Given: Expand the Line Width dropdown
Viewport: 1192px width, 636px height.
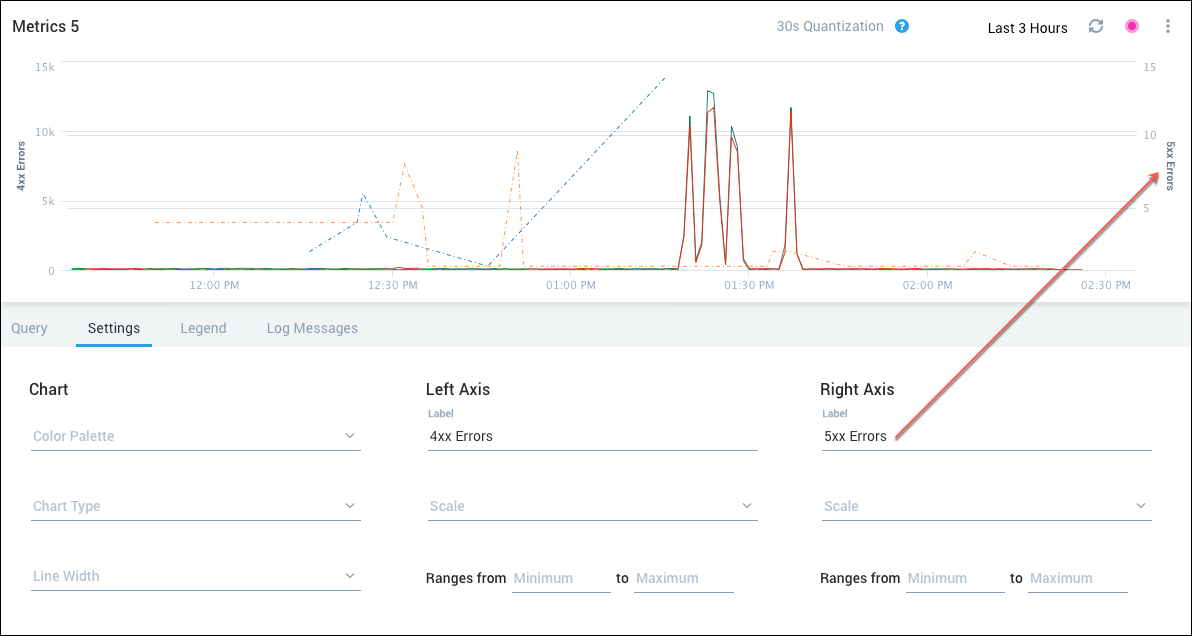Looking at the screenshot, I should [196, 576].
